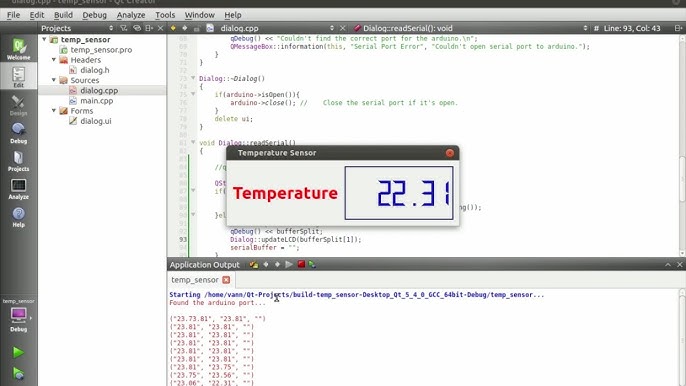Image resolution: width=686 pixels, height=386 pixels.
Task: Select the temp_sensor output tab
Action: point(195,280)
